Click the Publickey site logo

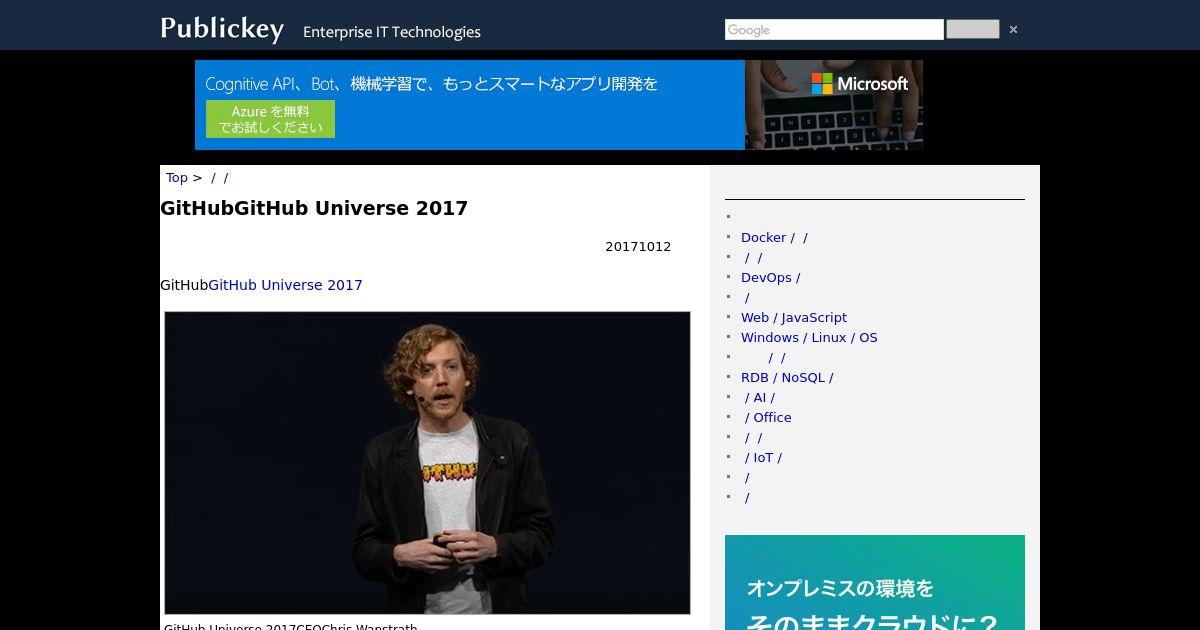(x=222, y=29)
